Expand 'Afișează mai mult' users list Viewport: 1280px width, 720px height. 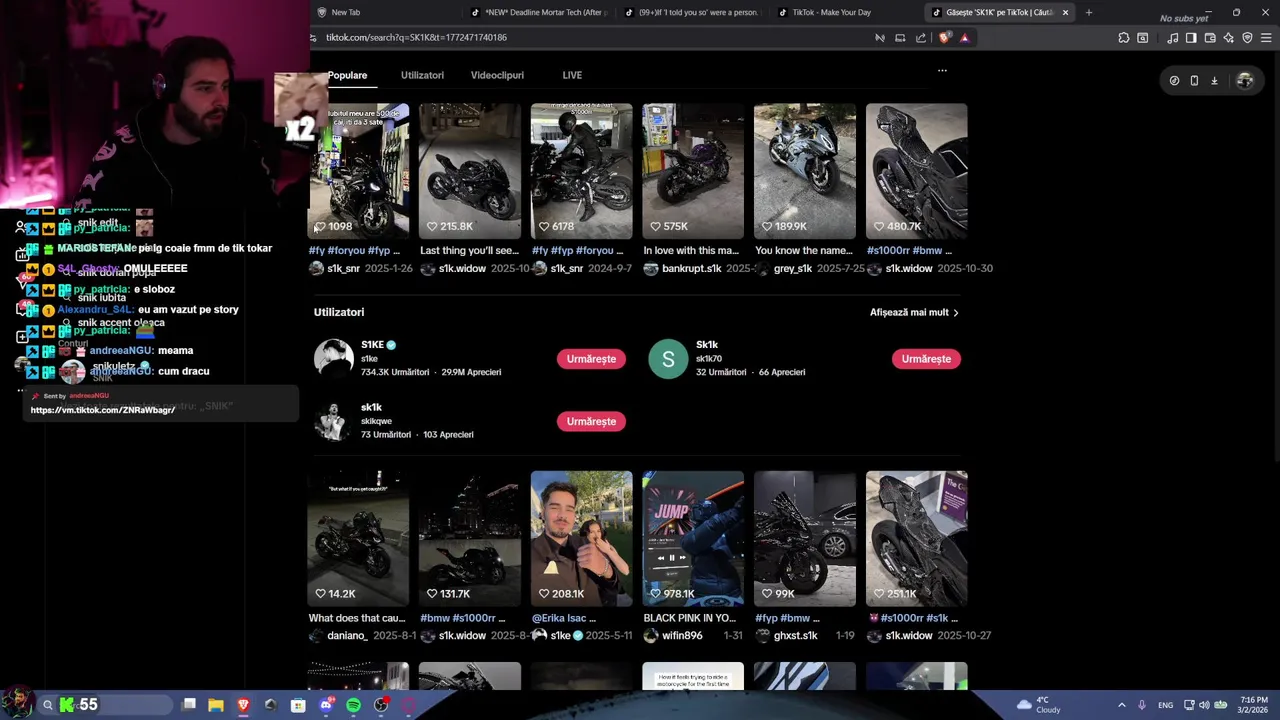pyautogui.click(x=914, y=312)
